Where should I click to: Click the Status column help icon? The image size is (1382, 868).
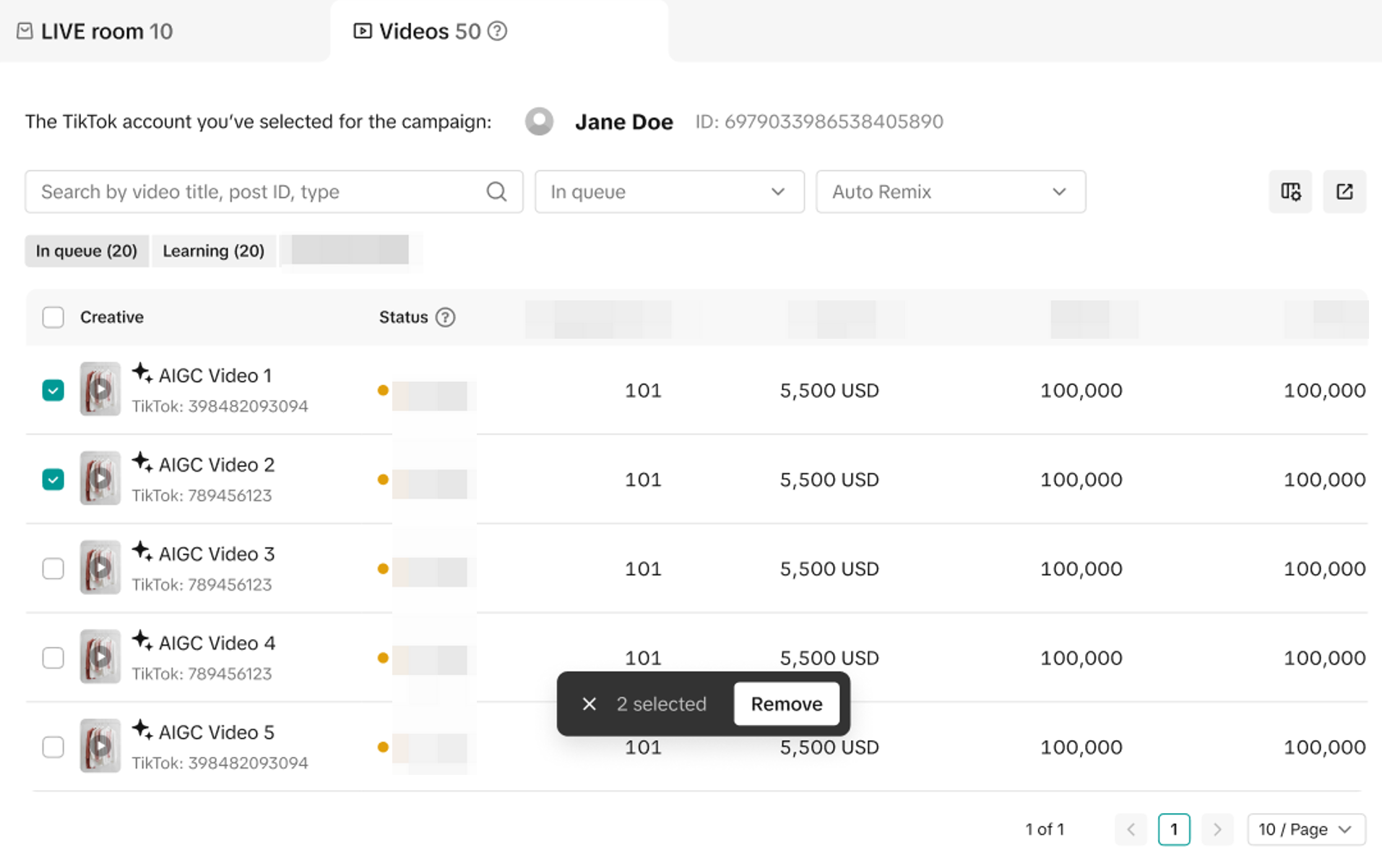[445, 317]
